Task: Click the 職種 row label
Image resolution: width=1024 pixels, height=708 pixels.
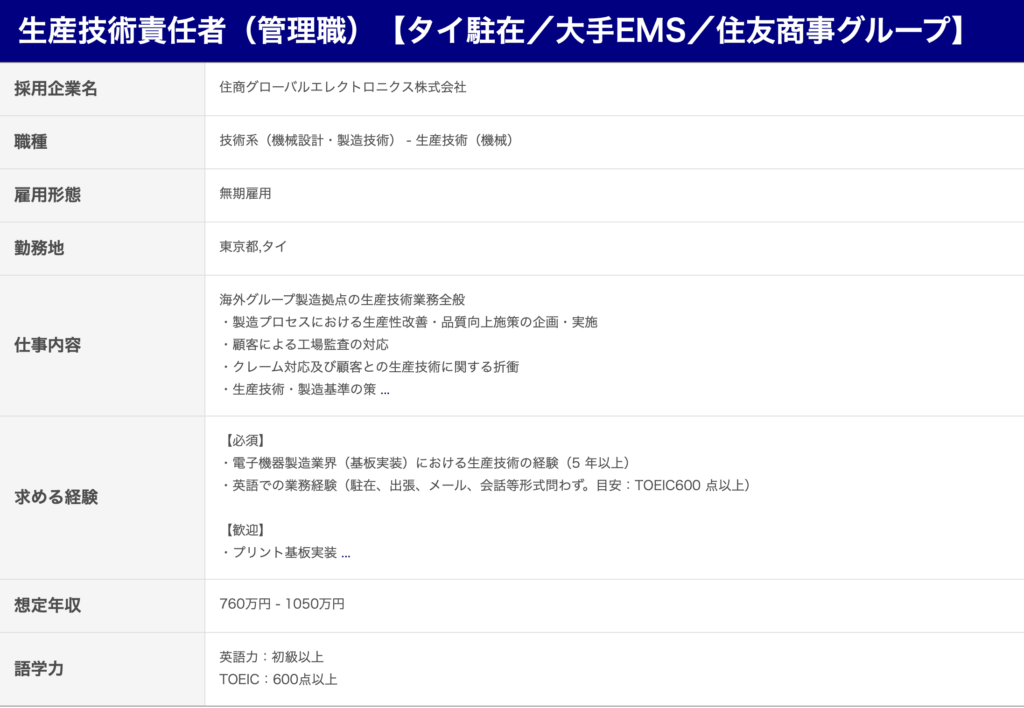Action: [x=31, y=142]
